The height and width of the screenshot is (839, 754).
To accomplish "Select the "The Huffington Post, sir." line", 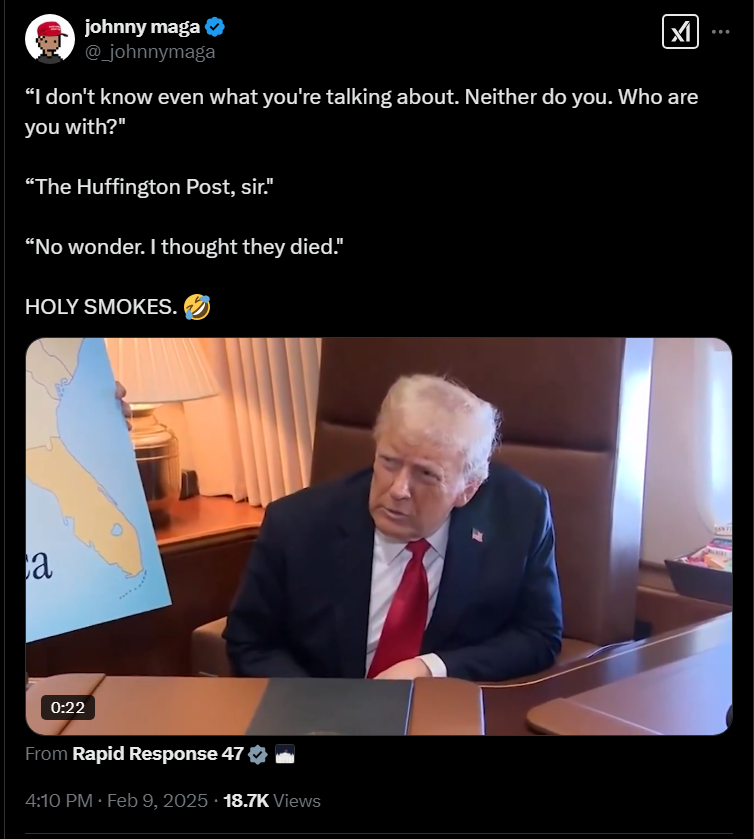I will [149, 187].
